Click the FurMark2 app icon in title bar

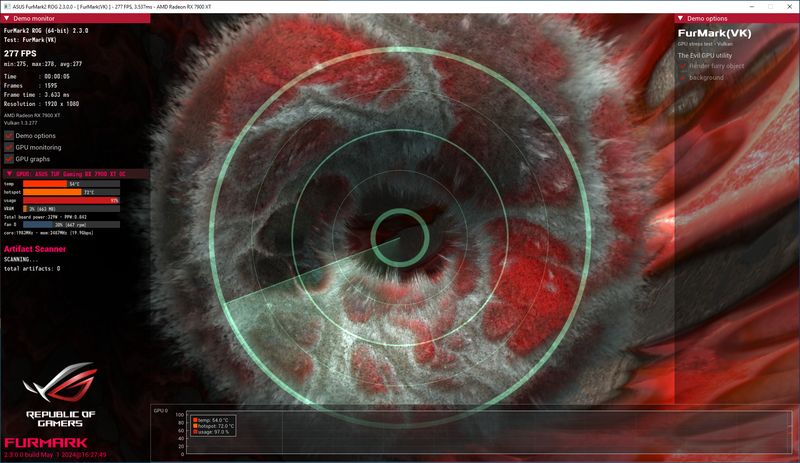(x=7, y=7)
